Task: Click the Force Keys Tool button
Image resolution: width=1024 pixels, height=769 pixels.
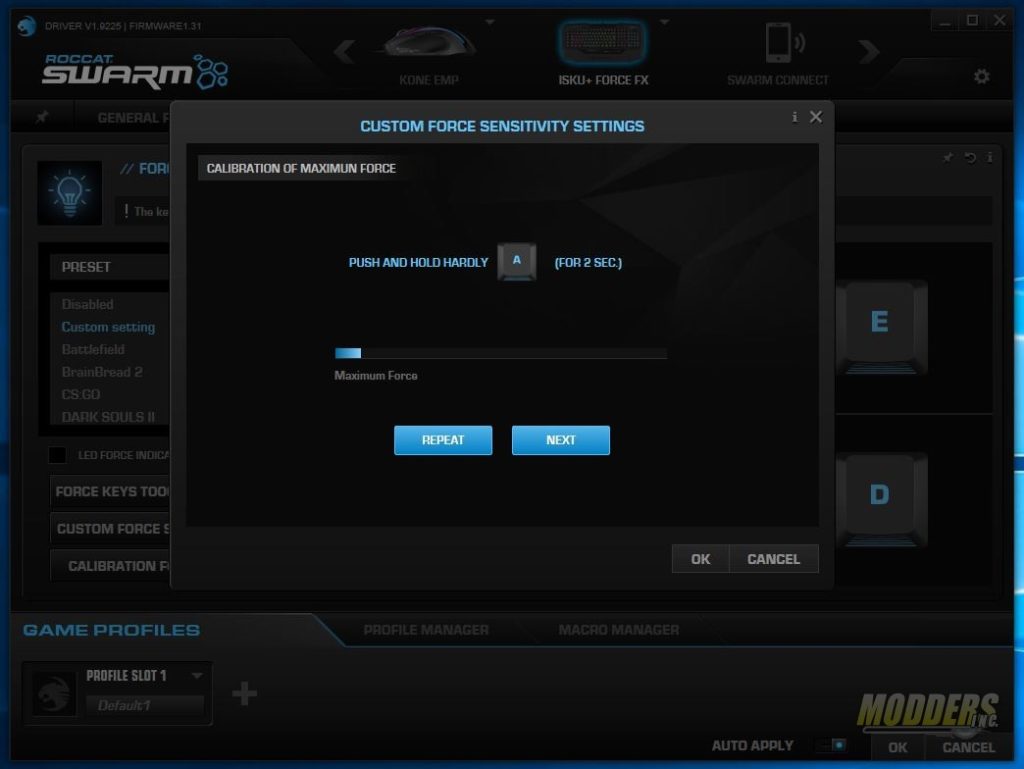Action: coord(110,492)
